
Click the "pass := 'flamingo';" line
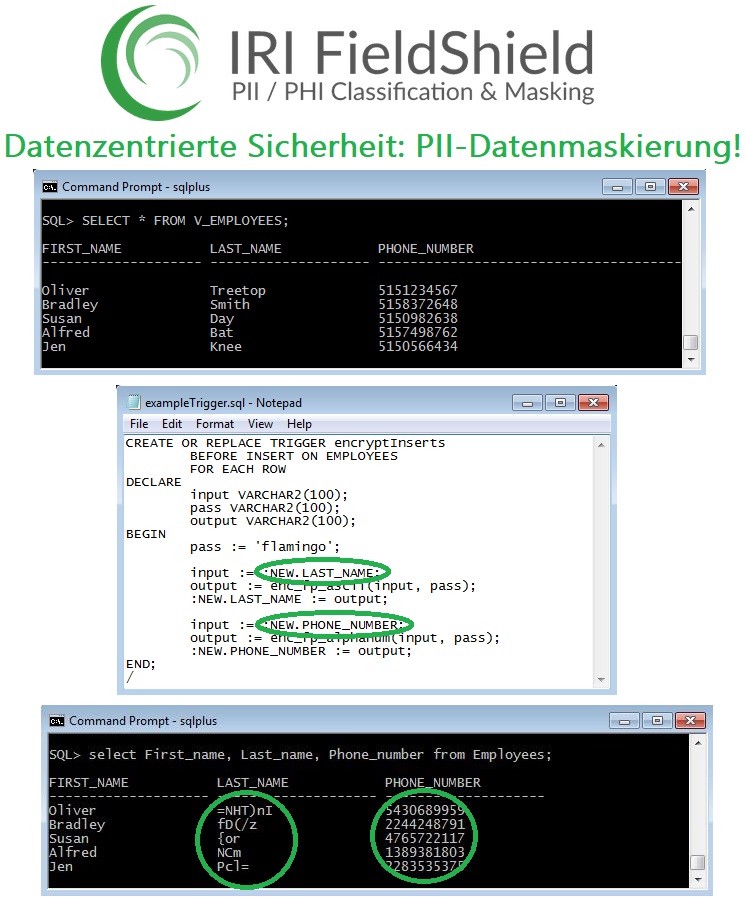click(x=265, y=547)
